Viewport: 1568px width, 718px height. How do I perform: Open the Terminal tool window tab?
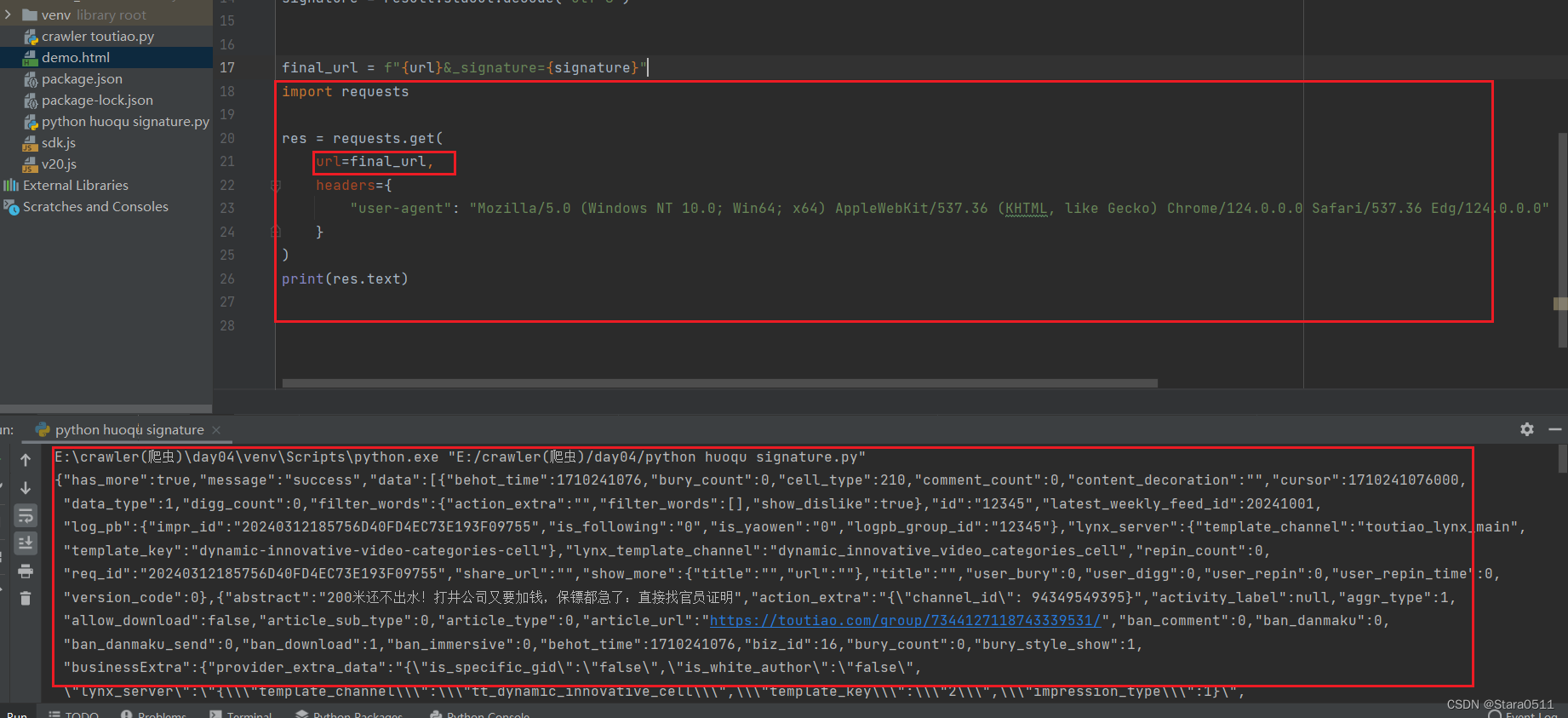(241, 714)
